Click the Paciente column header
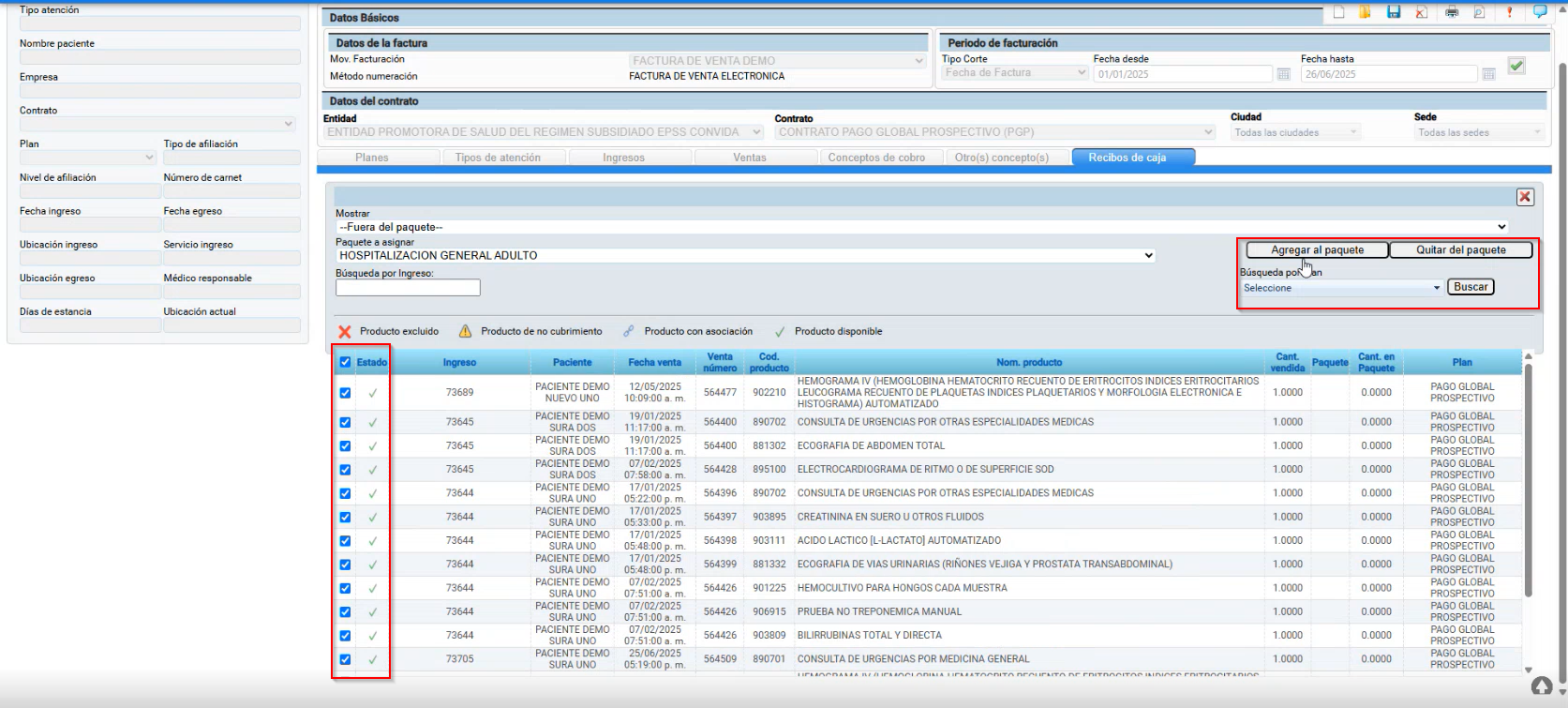Viewport: 1568px width, 708px height. coord(572,362)
